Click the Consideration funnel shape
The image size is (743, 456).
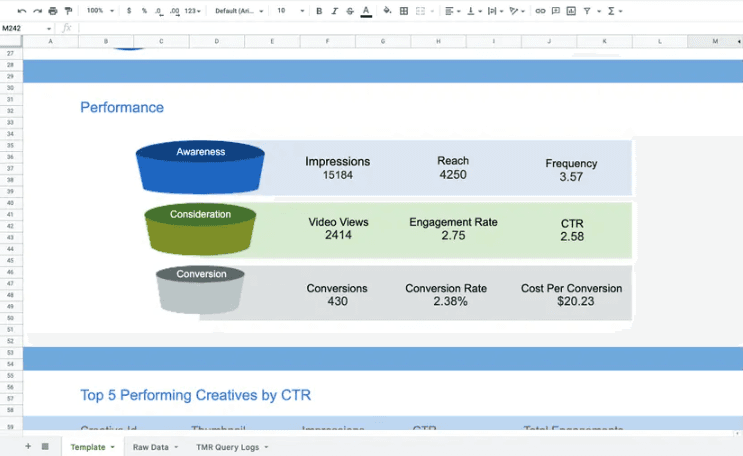coord(200,229)
